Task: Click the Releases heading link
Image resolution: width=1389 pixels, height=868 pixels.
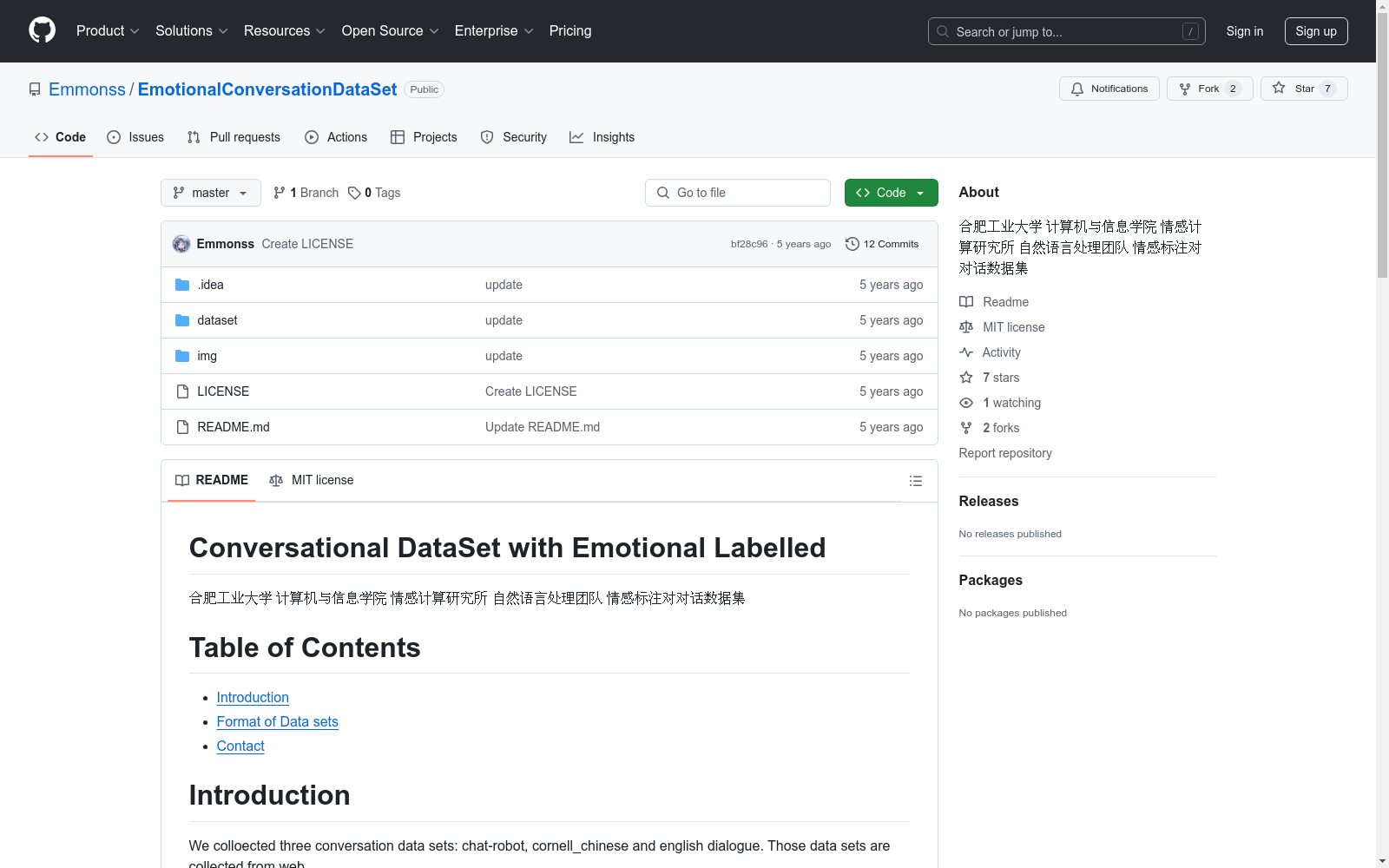Action: click(x=989, y=501)
